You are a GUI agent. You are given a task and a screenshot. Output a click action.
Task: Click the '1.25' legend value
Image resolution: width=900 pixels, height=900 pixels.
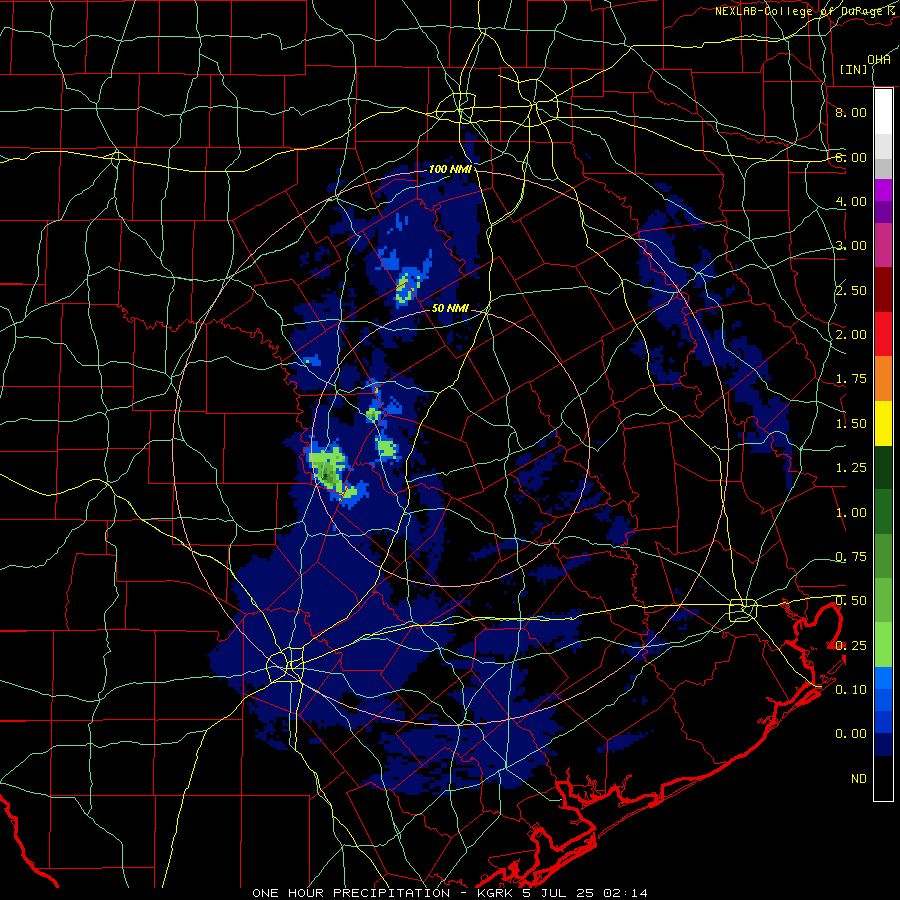[x=851, y=467]
